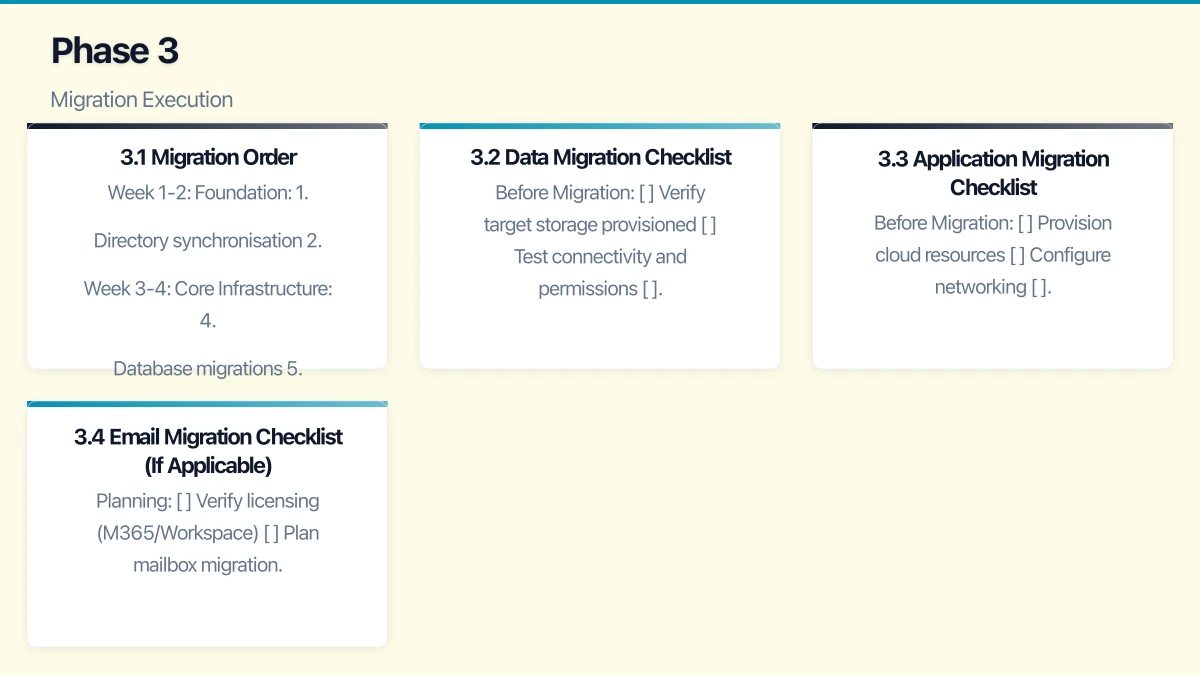Image resolution: width=1200 pixels, height=675 pixels.
Task: Click the Database migrations line
Action: pos(208,369)
